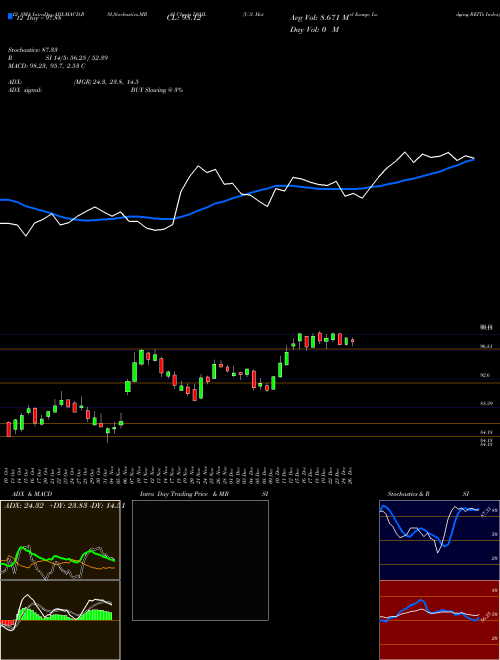Select the 'Stochastics: 87.33' reading
The image size is (500, 660).
35,50
